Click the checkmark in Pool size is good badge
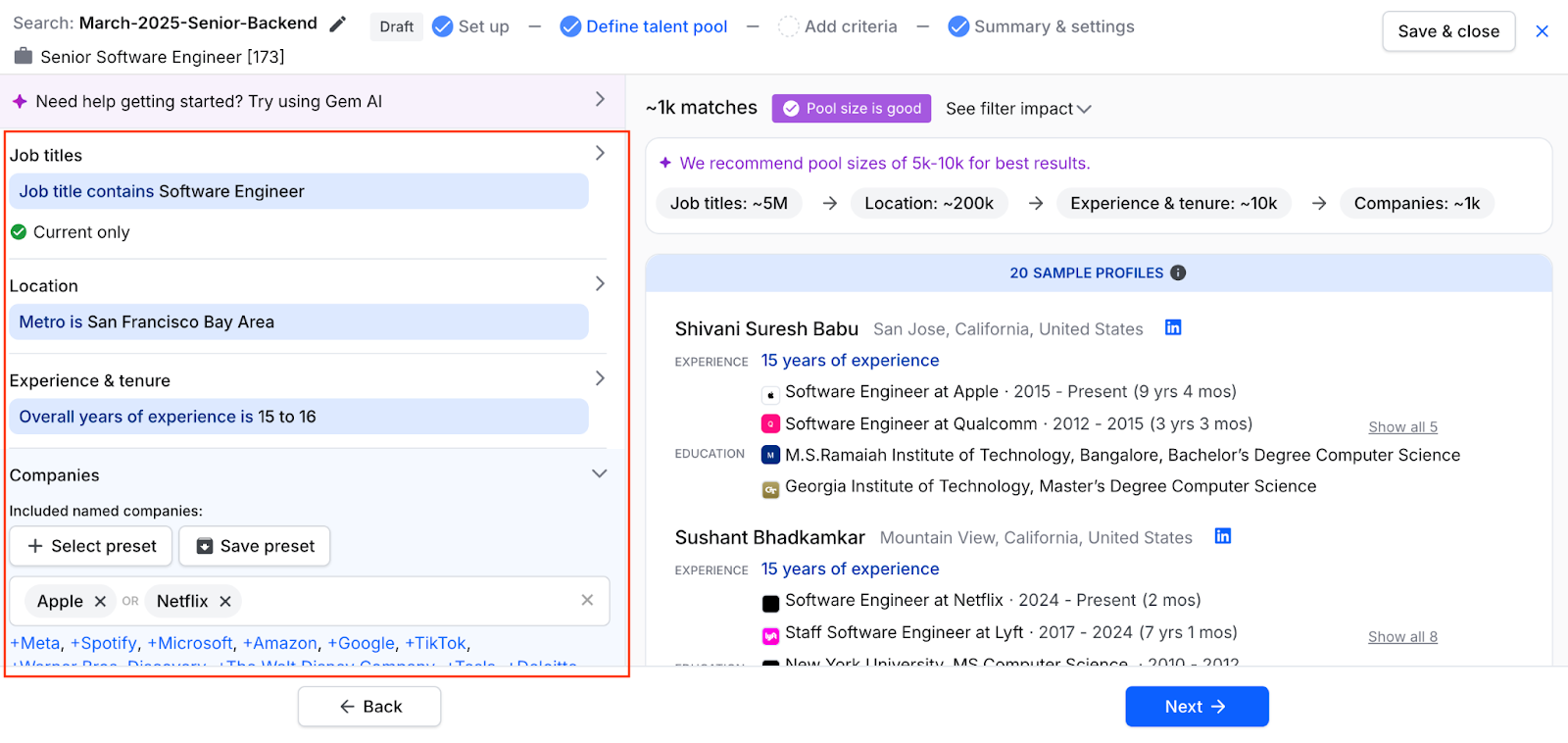Screen dimensions: 1568x743 791,109
